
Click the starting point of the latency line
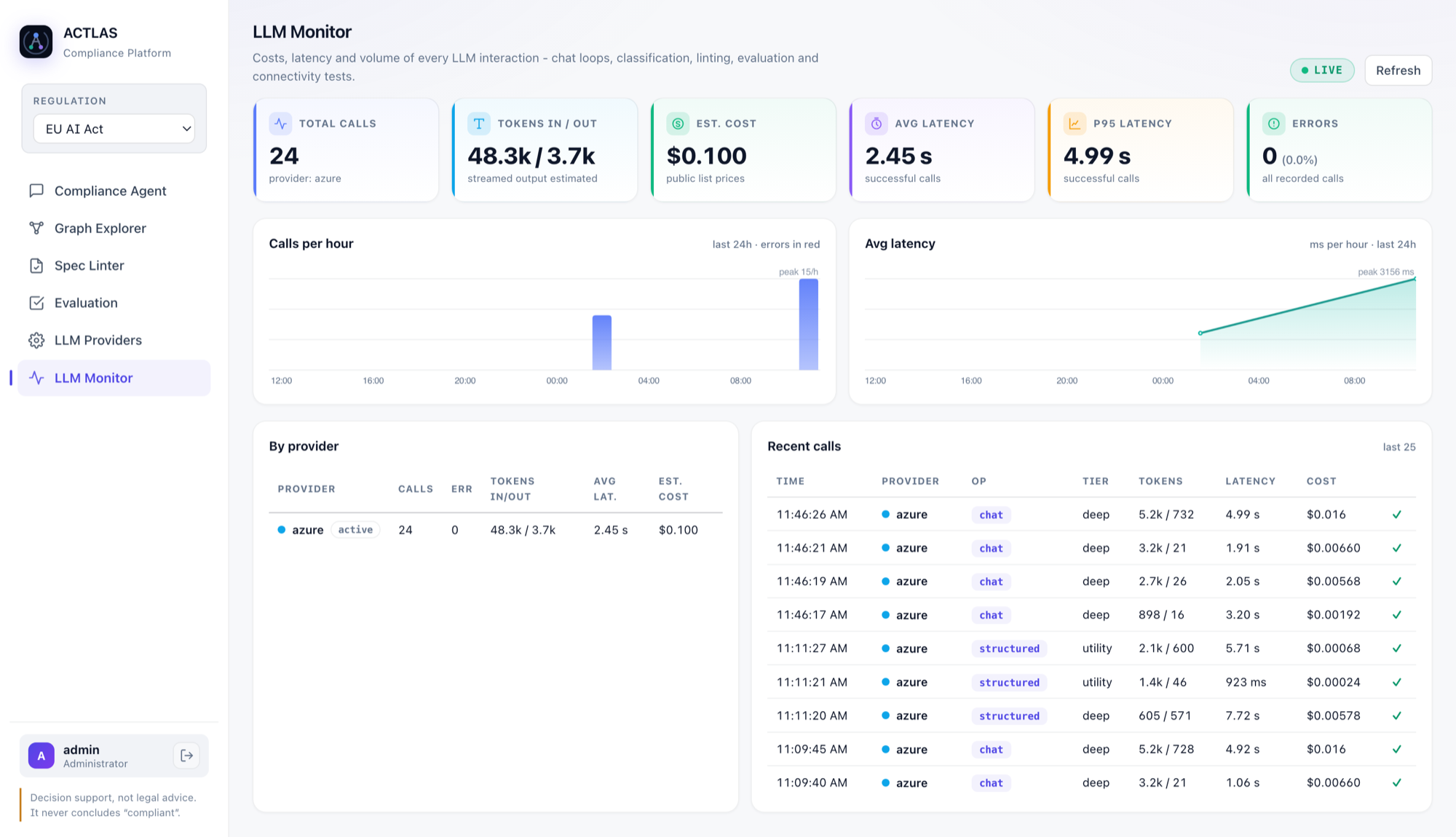[x=1200, y=333]
